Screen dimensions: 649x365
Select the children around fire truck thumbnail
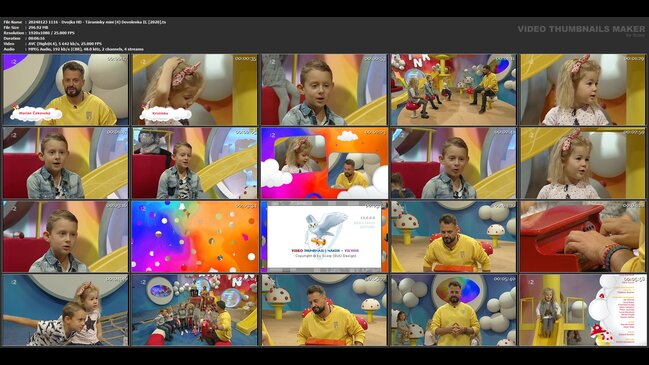(x=195, y=310)
